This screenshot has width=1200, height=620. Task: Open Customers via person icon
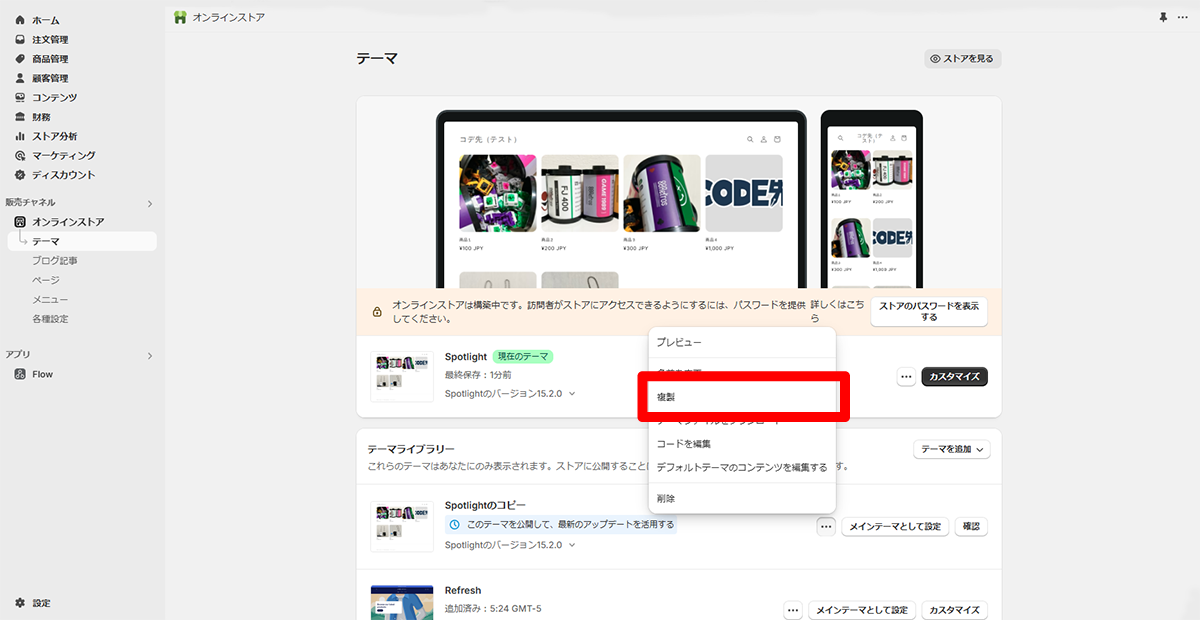pos(20,78)
